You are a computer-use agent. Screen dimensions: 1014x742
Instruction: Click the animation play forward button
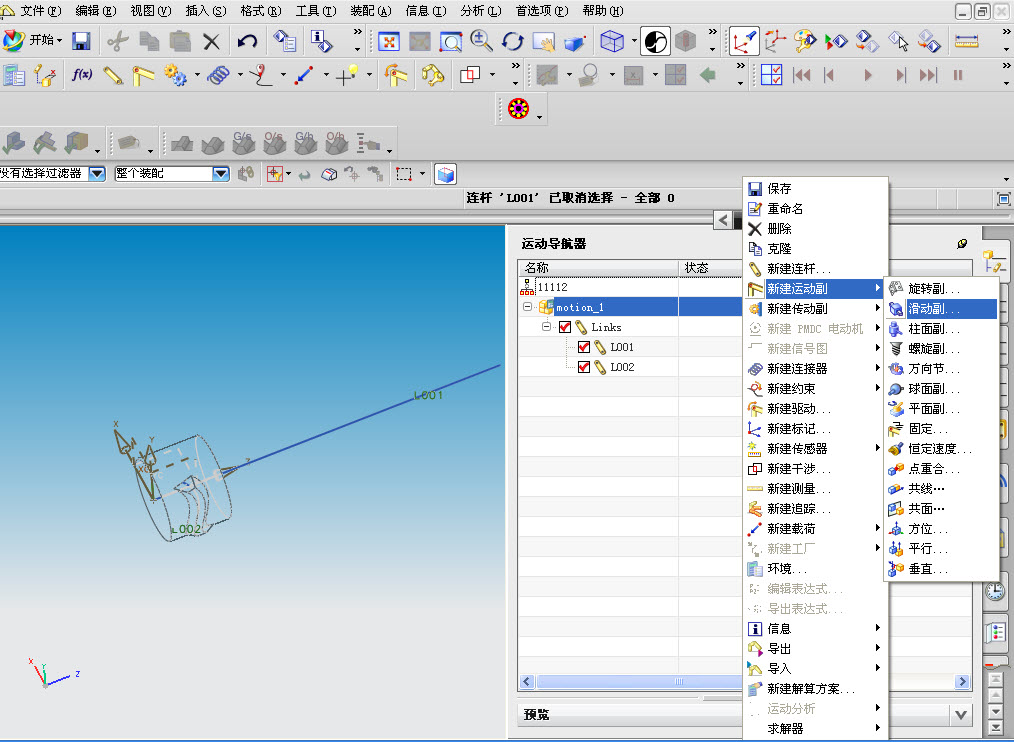click(868, 75)
